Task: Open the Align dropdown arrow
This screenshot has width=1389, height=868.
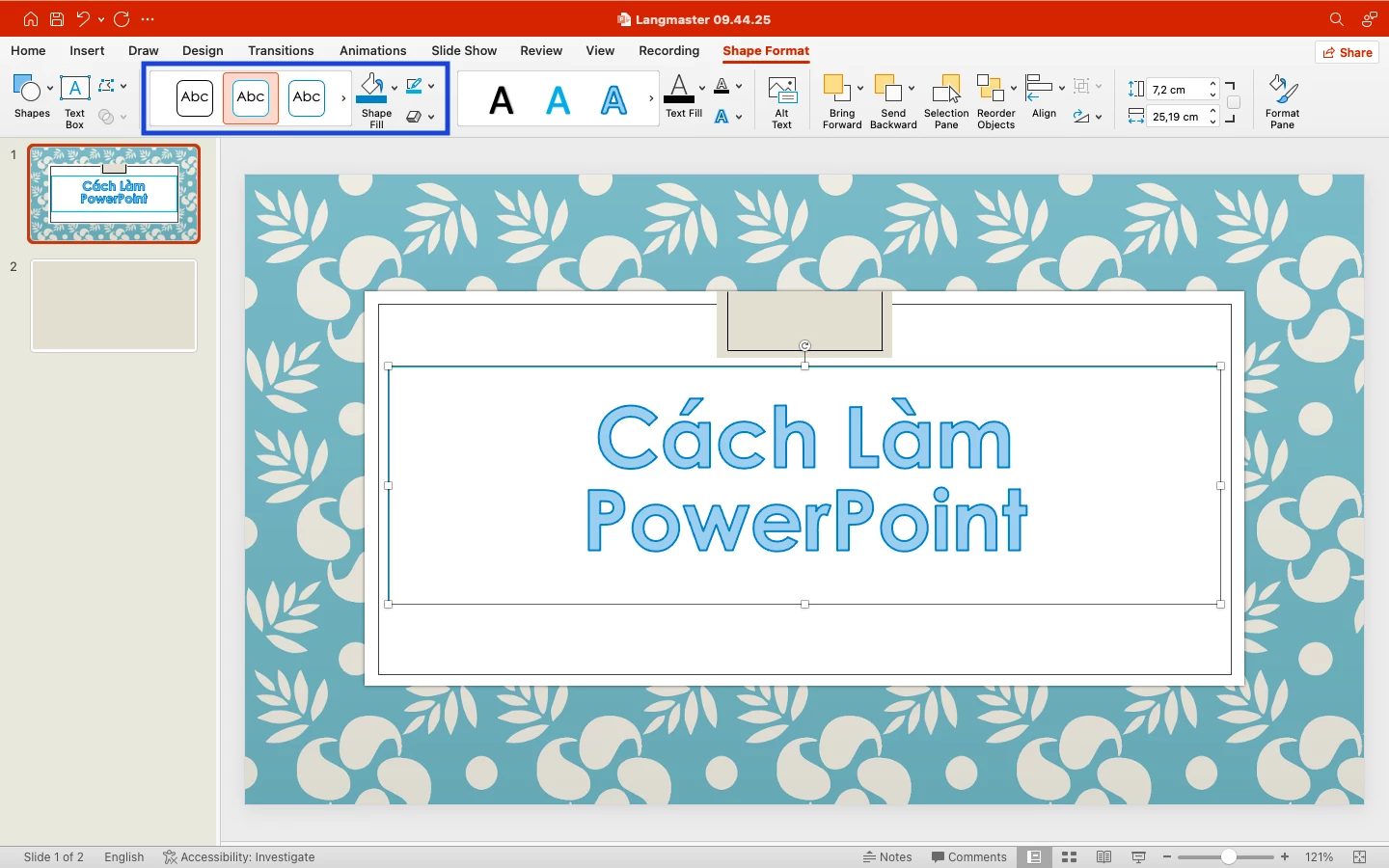Action: click(1061, 88)
